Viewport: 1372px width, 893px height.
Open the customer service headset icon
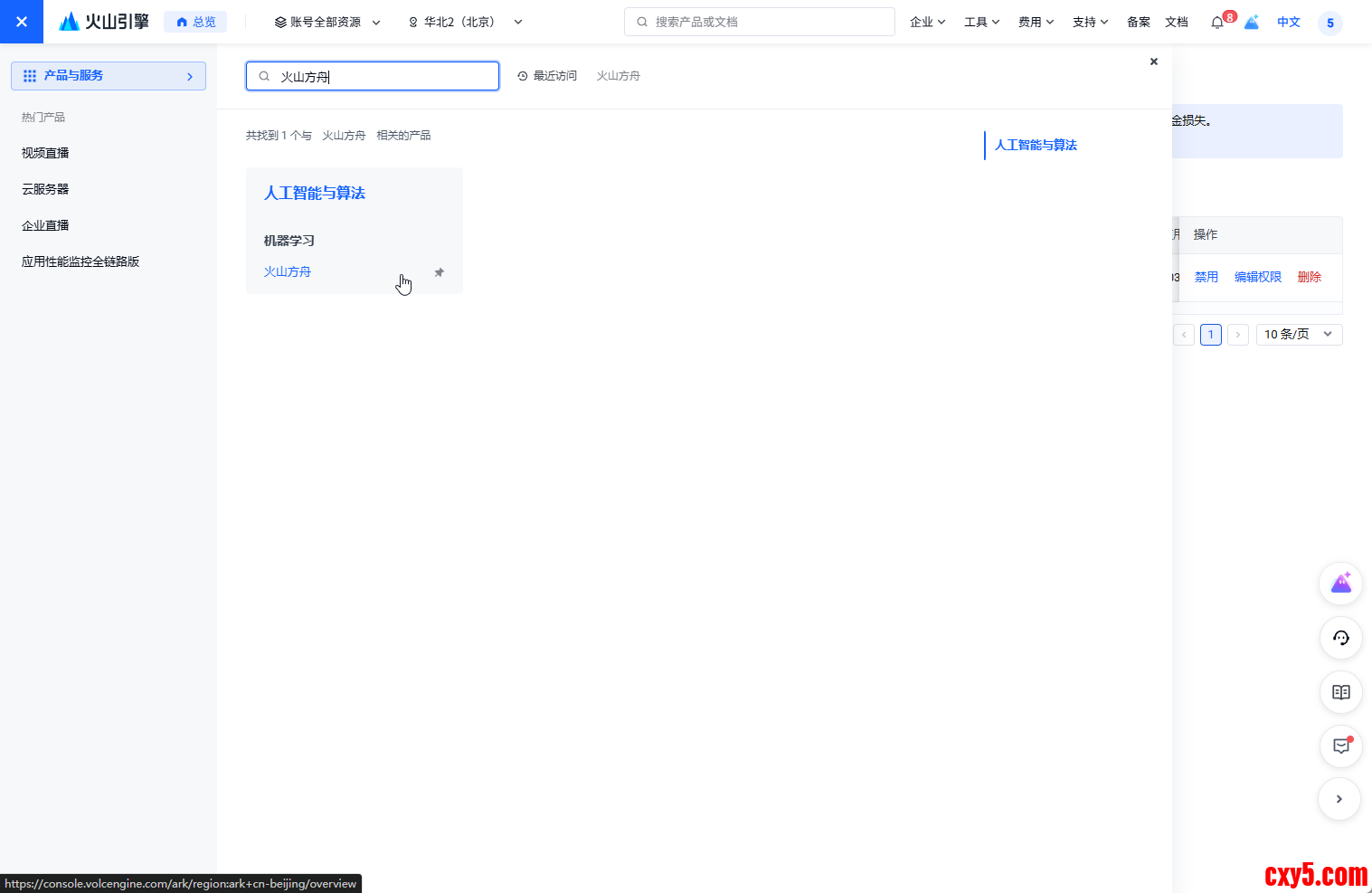(x=1340, y=638)
